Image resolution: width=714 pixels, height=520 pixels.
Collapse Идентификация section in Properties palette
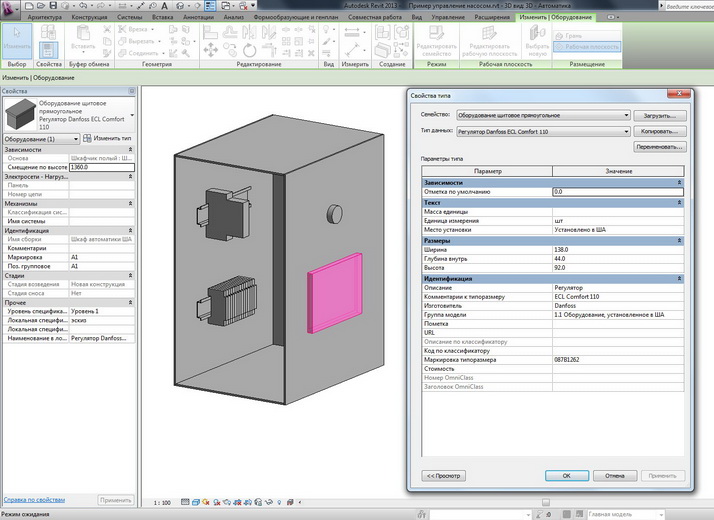click(x=130, y=231)
